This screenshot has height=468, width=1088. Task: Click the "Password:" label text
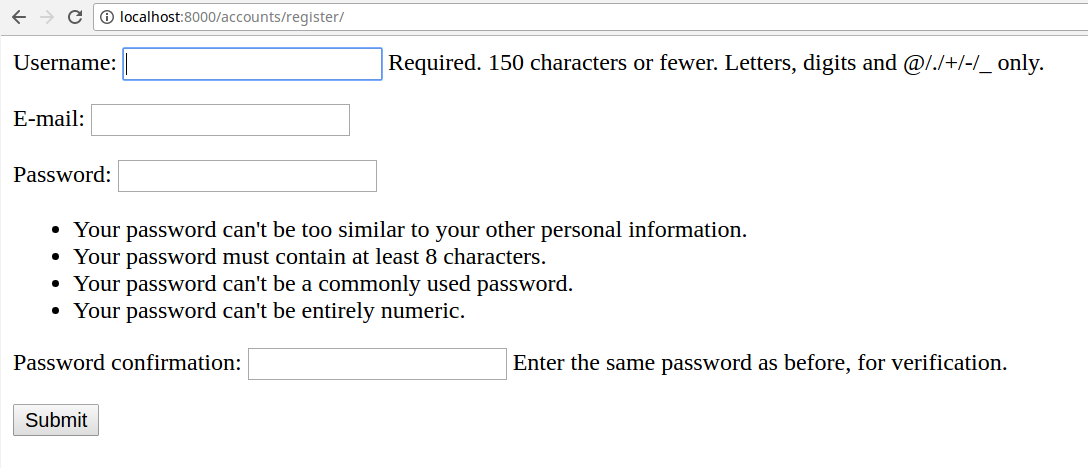[x=62, y=175]
